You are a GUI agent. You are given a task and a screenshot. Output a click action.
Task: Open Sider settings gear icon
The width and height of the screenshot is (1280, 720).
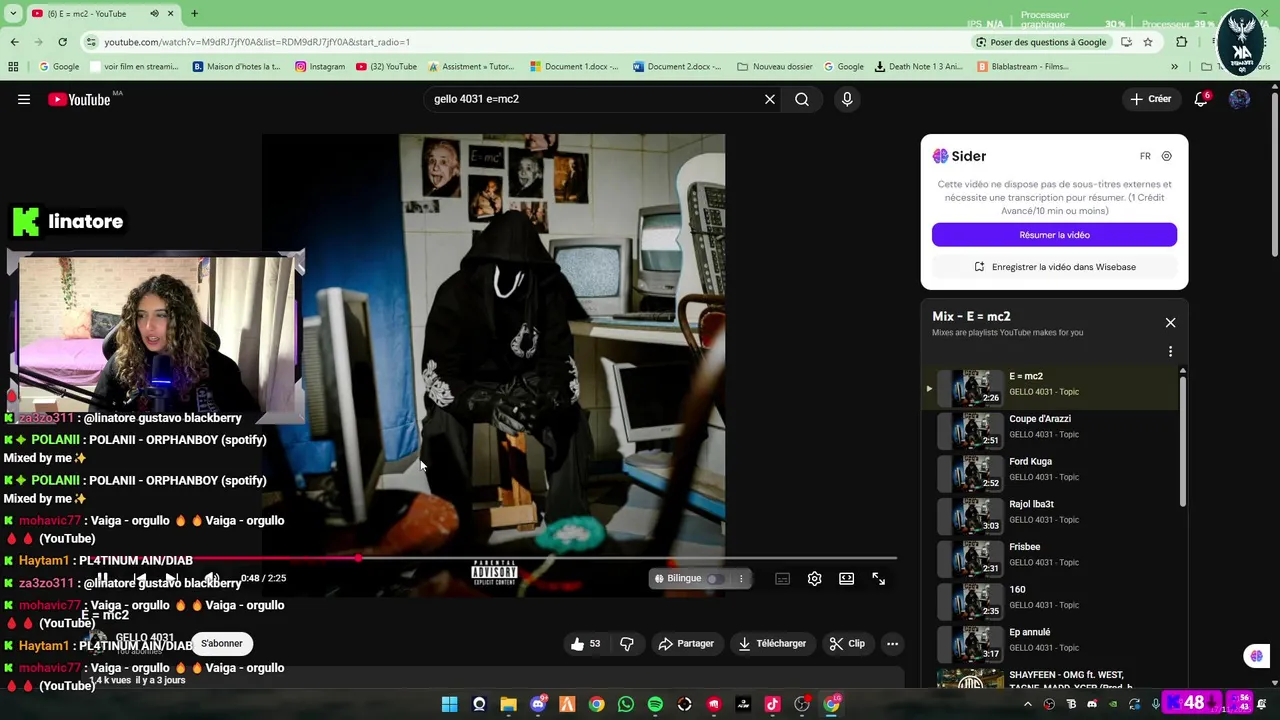(1167, 156)
